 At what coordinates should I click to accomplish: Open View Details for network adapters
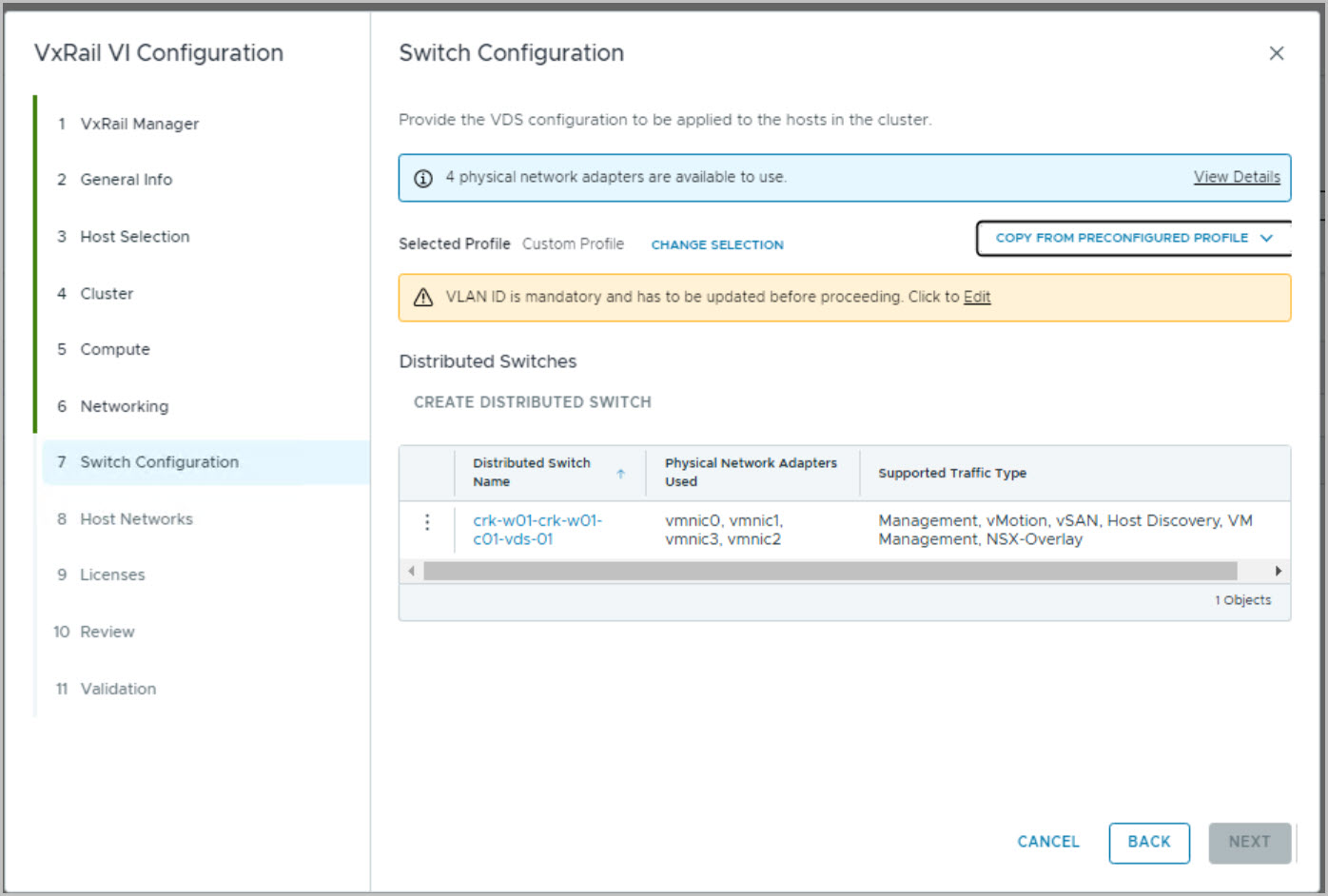coord(1236,177)
